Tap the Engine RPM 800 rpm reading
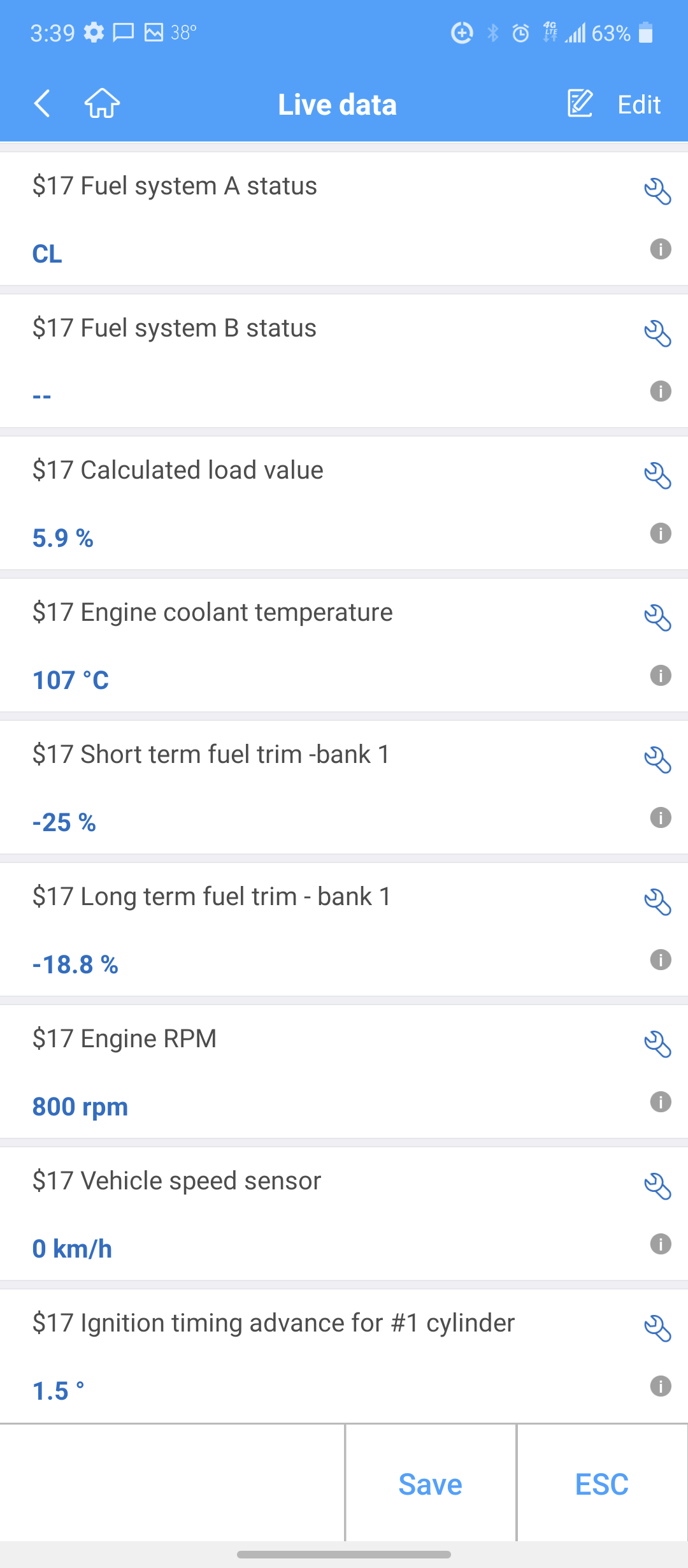This screenshot has width=688, height=1568. coord(80,1107)
